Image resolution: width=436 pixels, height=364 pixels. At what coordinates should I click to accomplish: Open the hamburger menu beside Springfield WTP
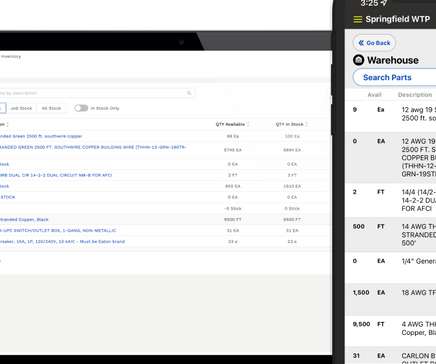tap(358, 20)
